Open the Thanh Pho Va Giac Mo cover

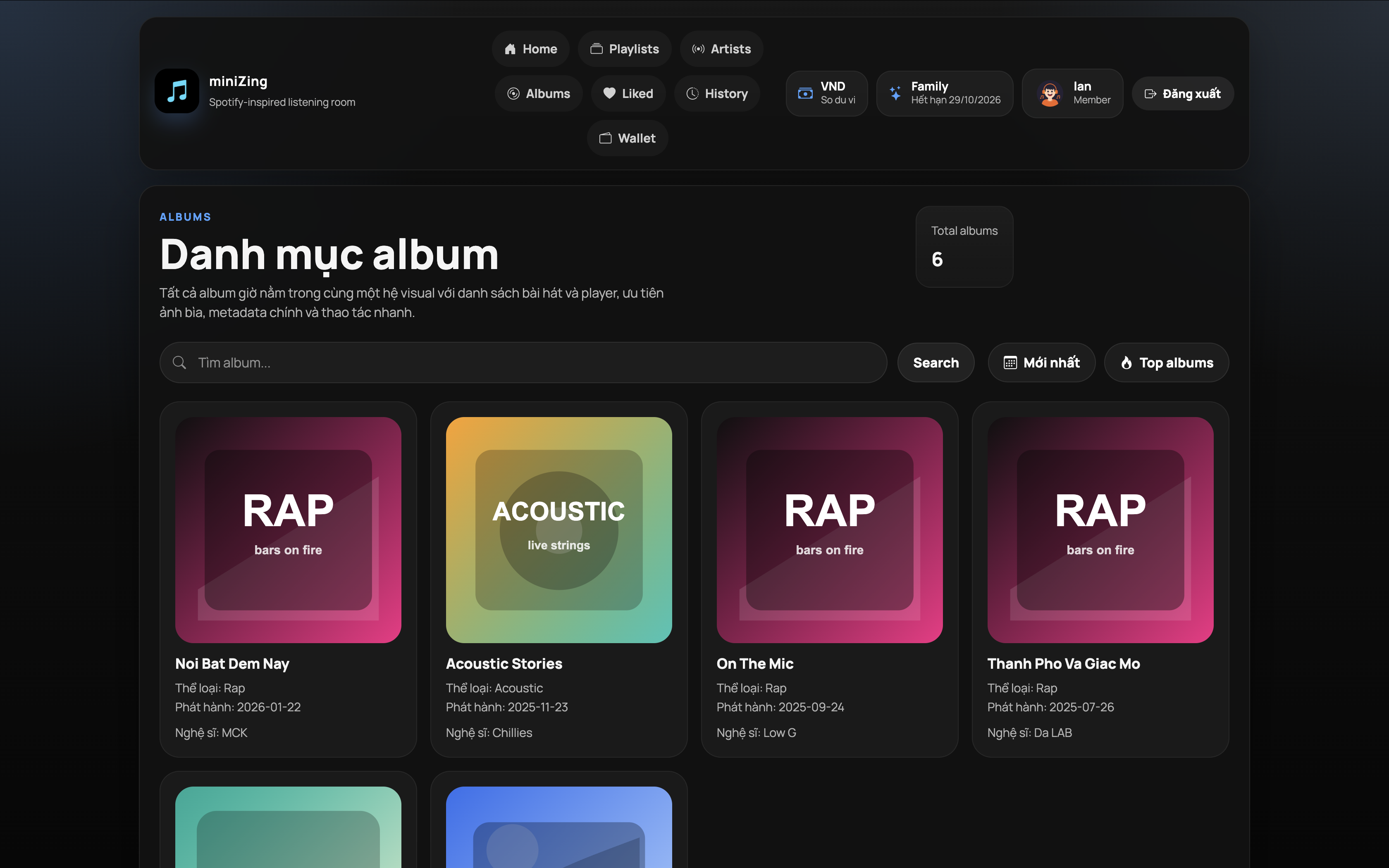click(x=1100, y=530)
